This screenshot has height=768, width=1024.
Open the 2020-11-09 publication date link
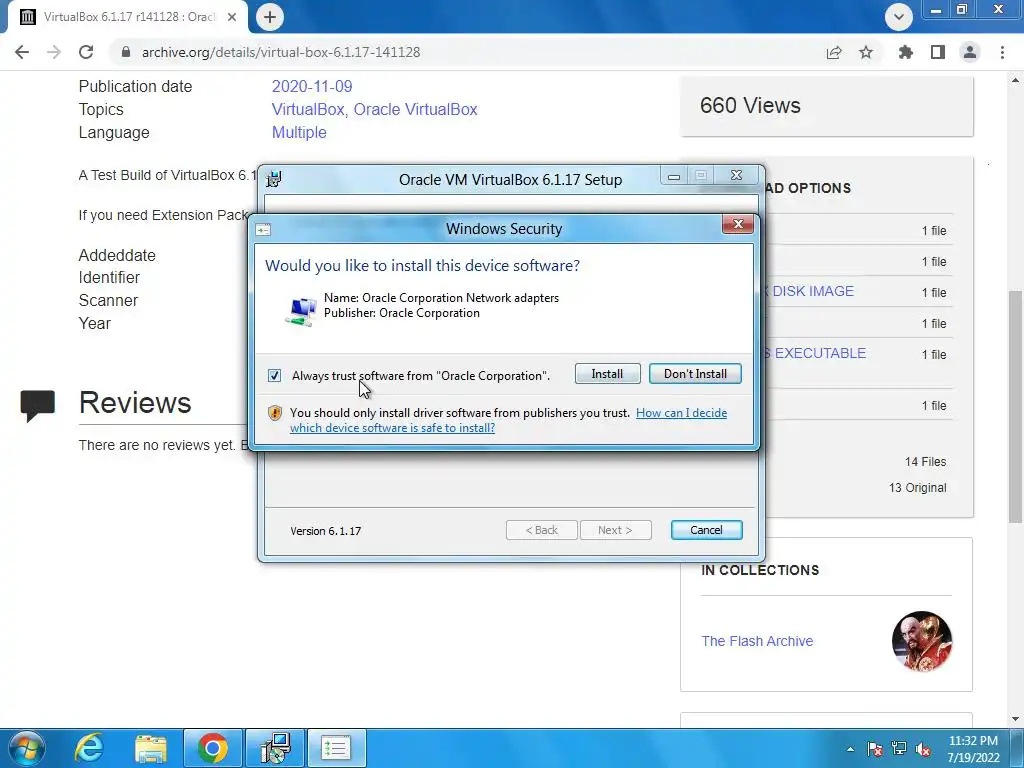tap(312, 86)
